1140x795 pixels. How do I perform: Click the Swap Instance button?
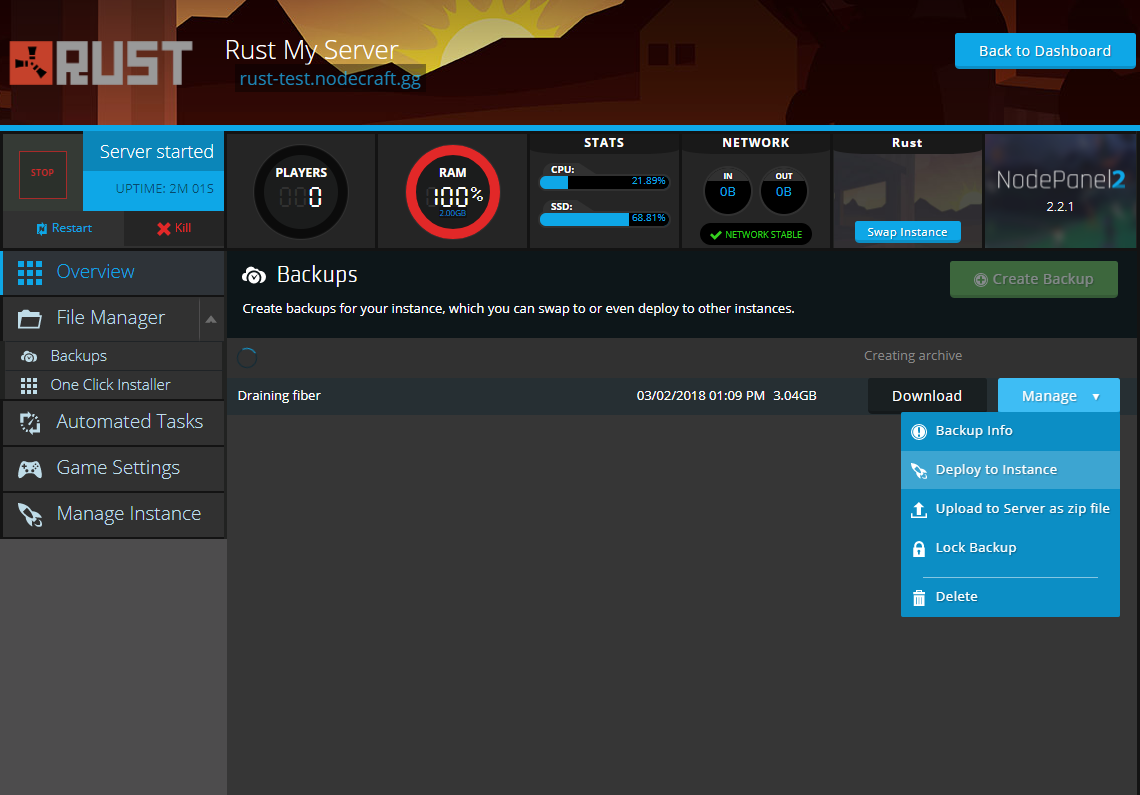pyautogui.click(x=907, y=232)
